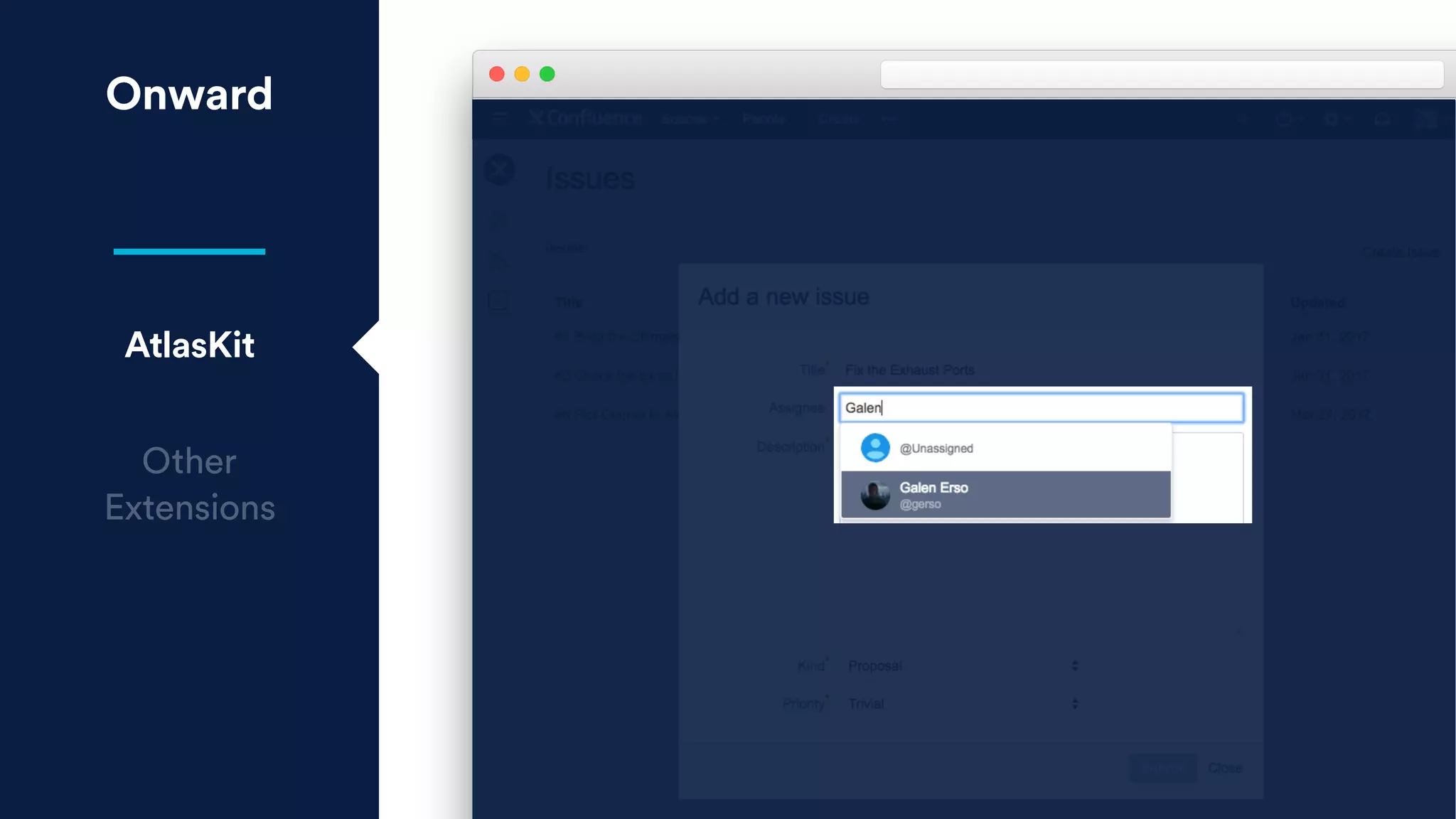Click the 'Other Extensions' slide label
Viewport: 1456px width, 819px height.
[x=190, y=484]
